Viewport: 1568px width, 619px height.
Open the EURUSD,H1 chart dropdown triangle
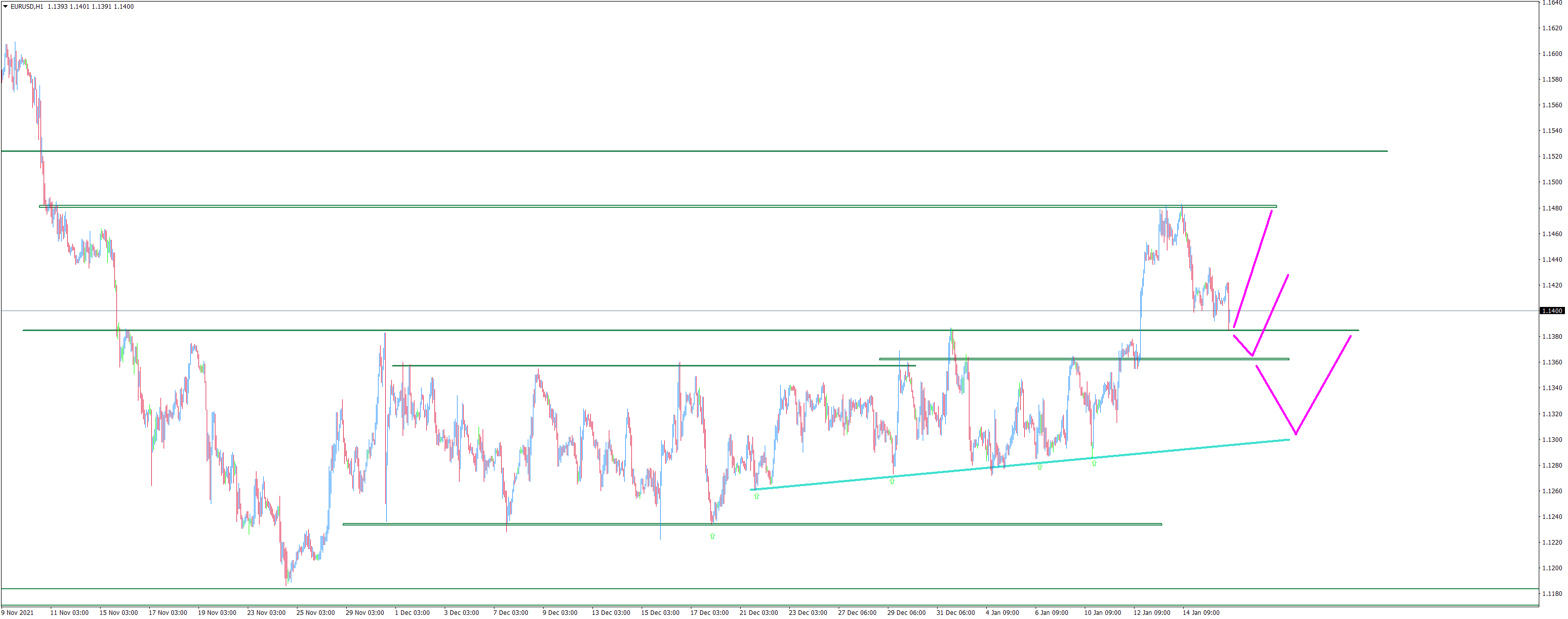[6, 7]
